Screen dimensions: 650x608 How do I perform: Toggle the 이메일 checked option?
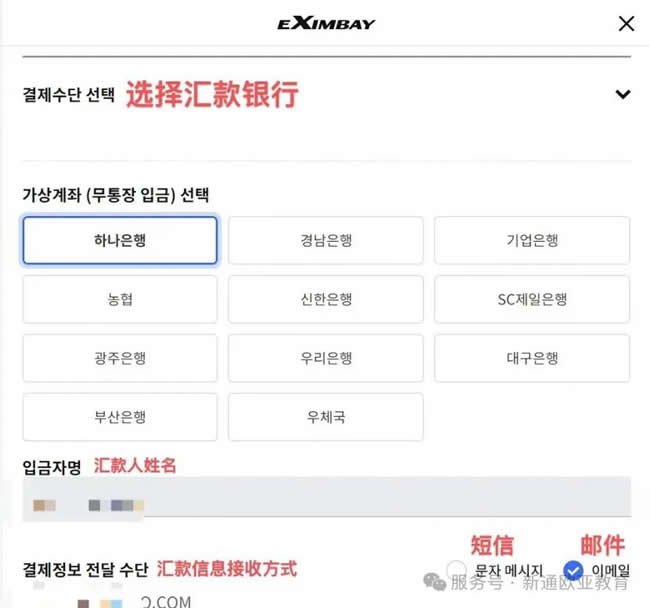tap(573, 570)
